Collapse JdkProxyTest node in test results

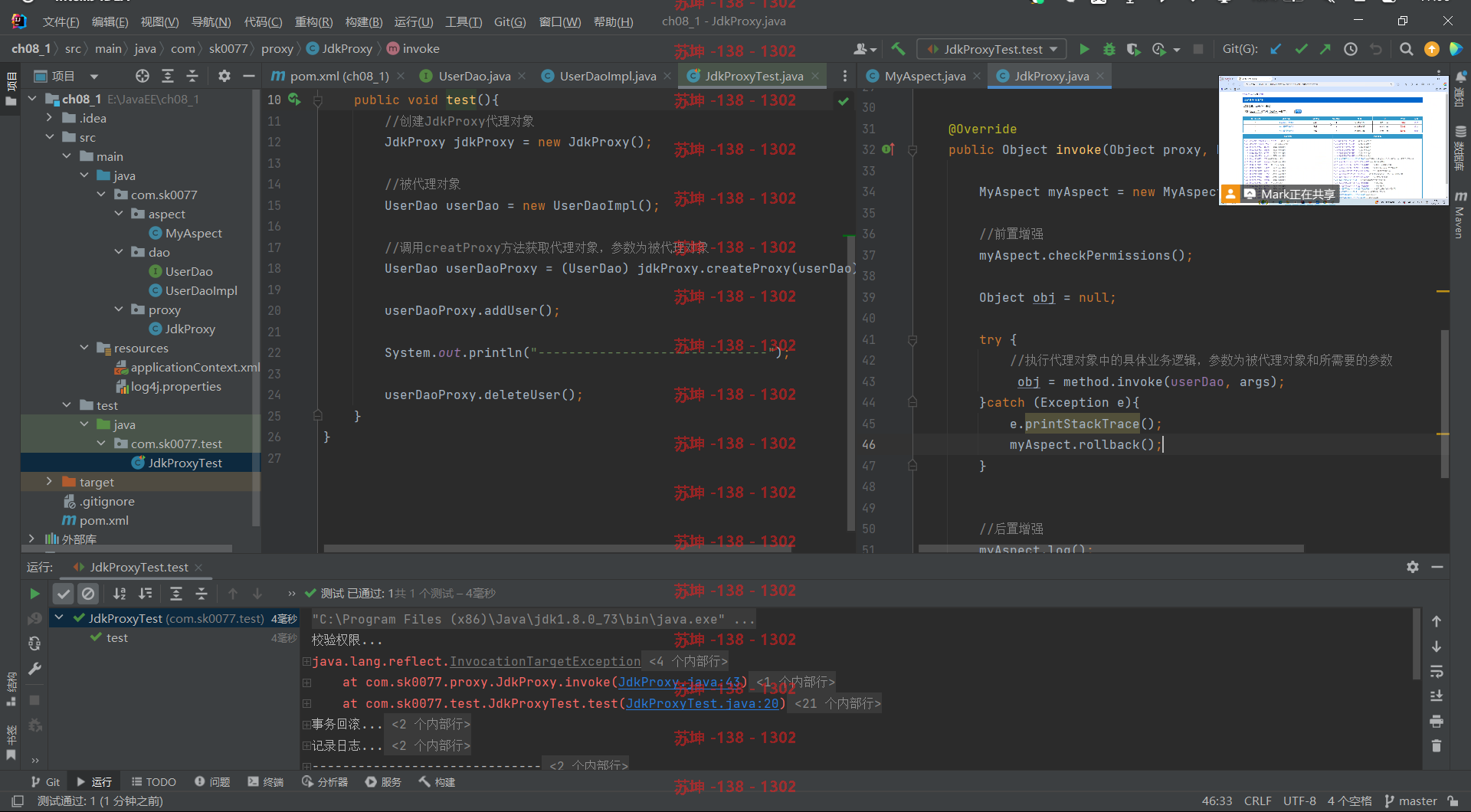59,617
